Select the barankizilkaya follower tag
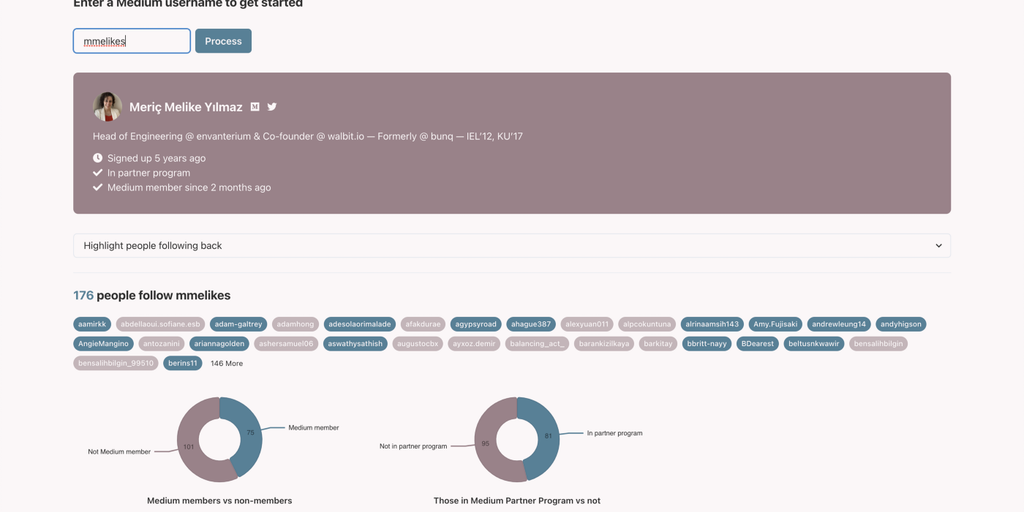 click(x=604, y=344)
